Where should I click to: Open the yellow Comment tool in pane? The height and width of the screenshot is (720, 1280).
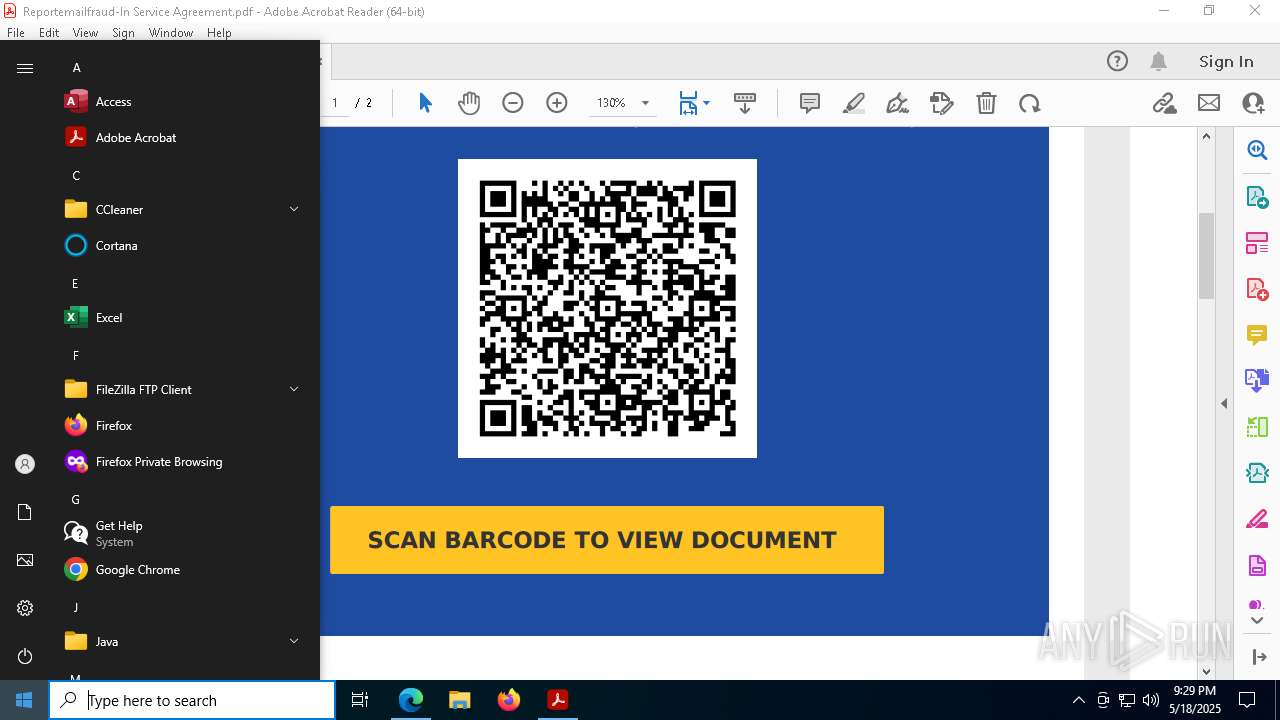click(x=1257, y=334)
